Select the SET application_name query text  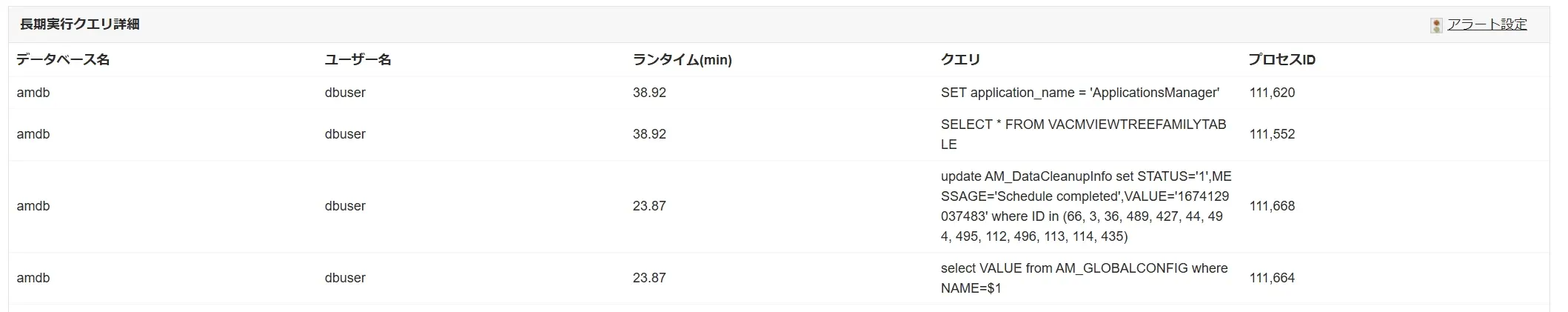1079,93
